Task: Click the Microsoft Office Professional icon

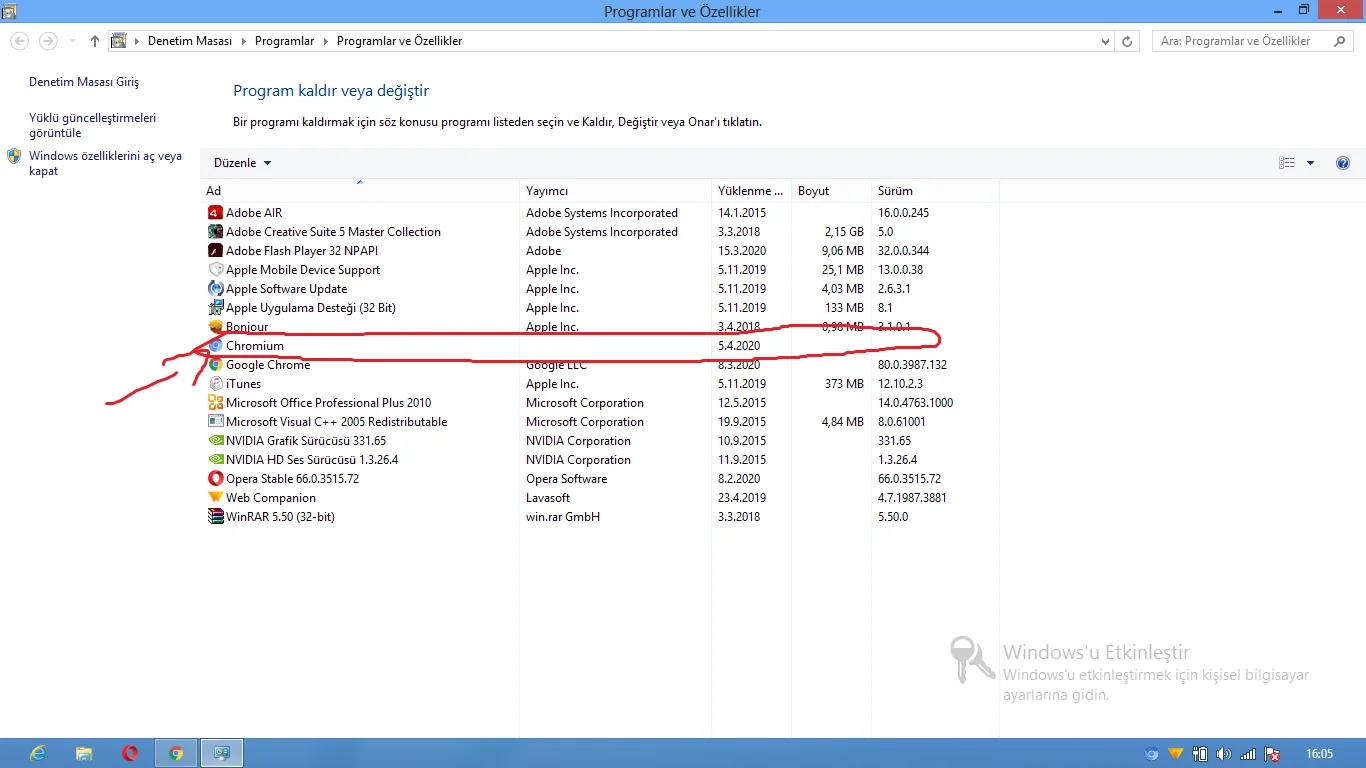Action: [x=215, y=403]
